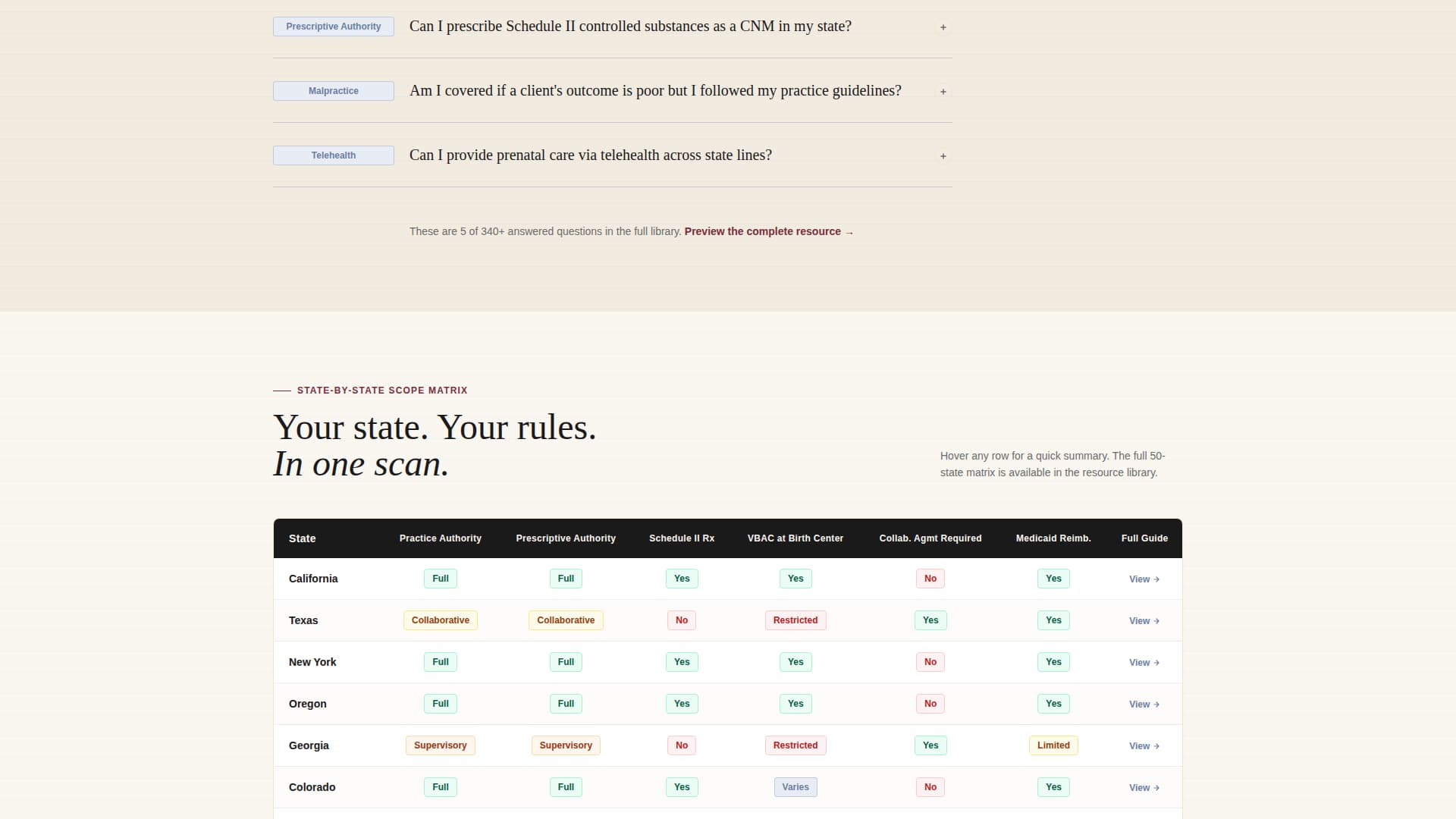
Task: Click Georgia Prescriptive Authority 'Supervisory' badge
Action: [566, 745]
